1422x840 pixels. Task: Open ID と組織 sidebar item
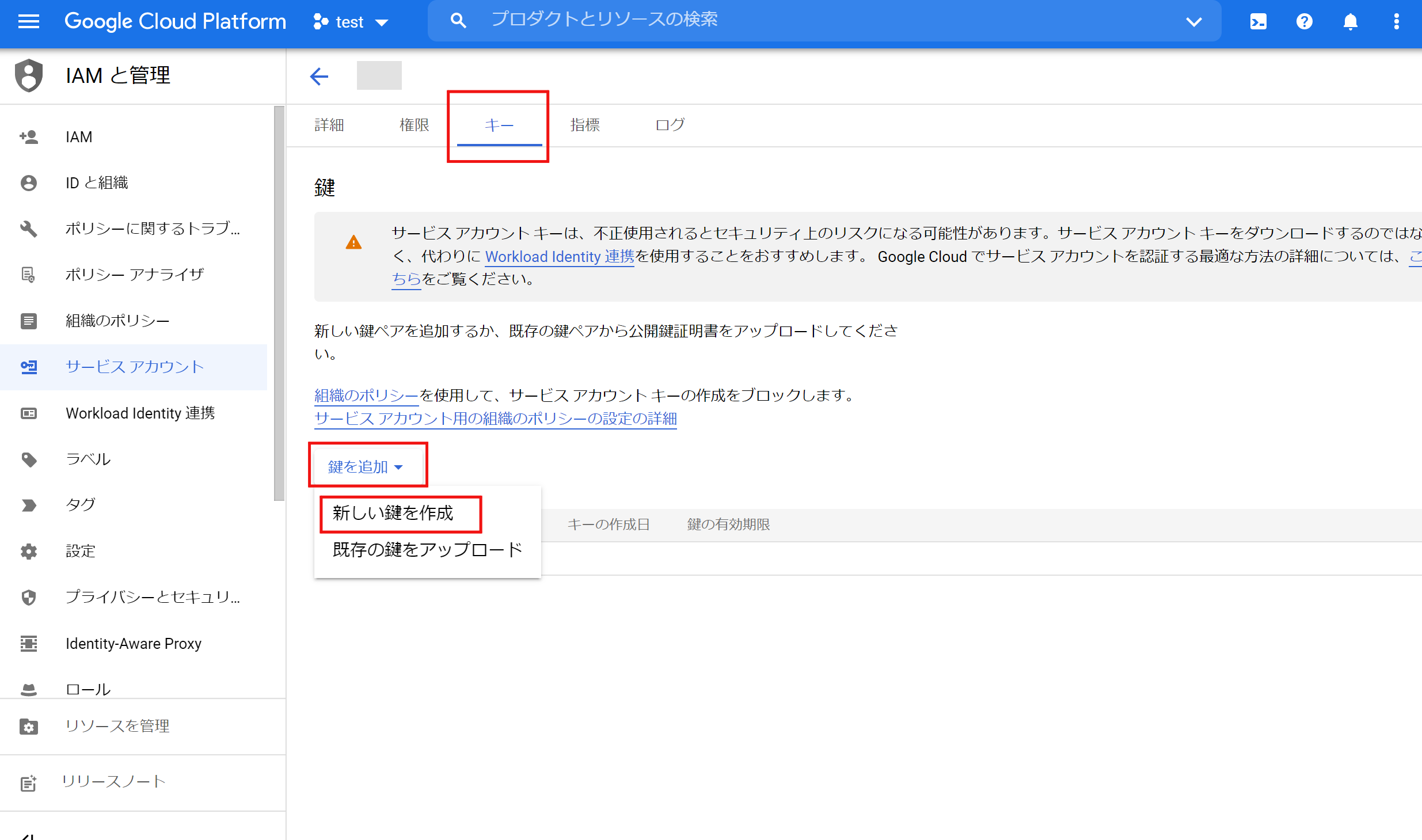tap(134, 183)
